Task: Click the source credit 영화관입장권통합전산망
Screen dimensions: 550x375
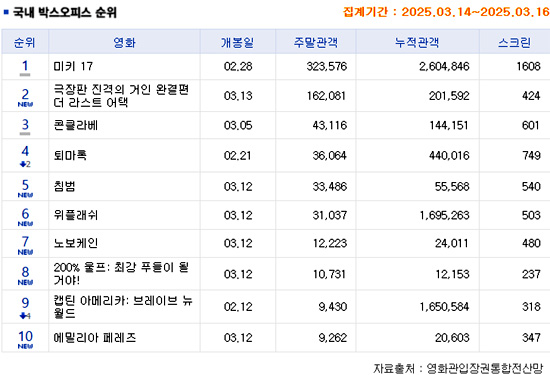Action: click(x=484, y=368)
